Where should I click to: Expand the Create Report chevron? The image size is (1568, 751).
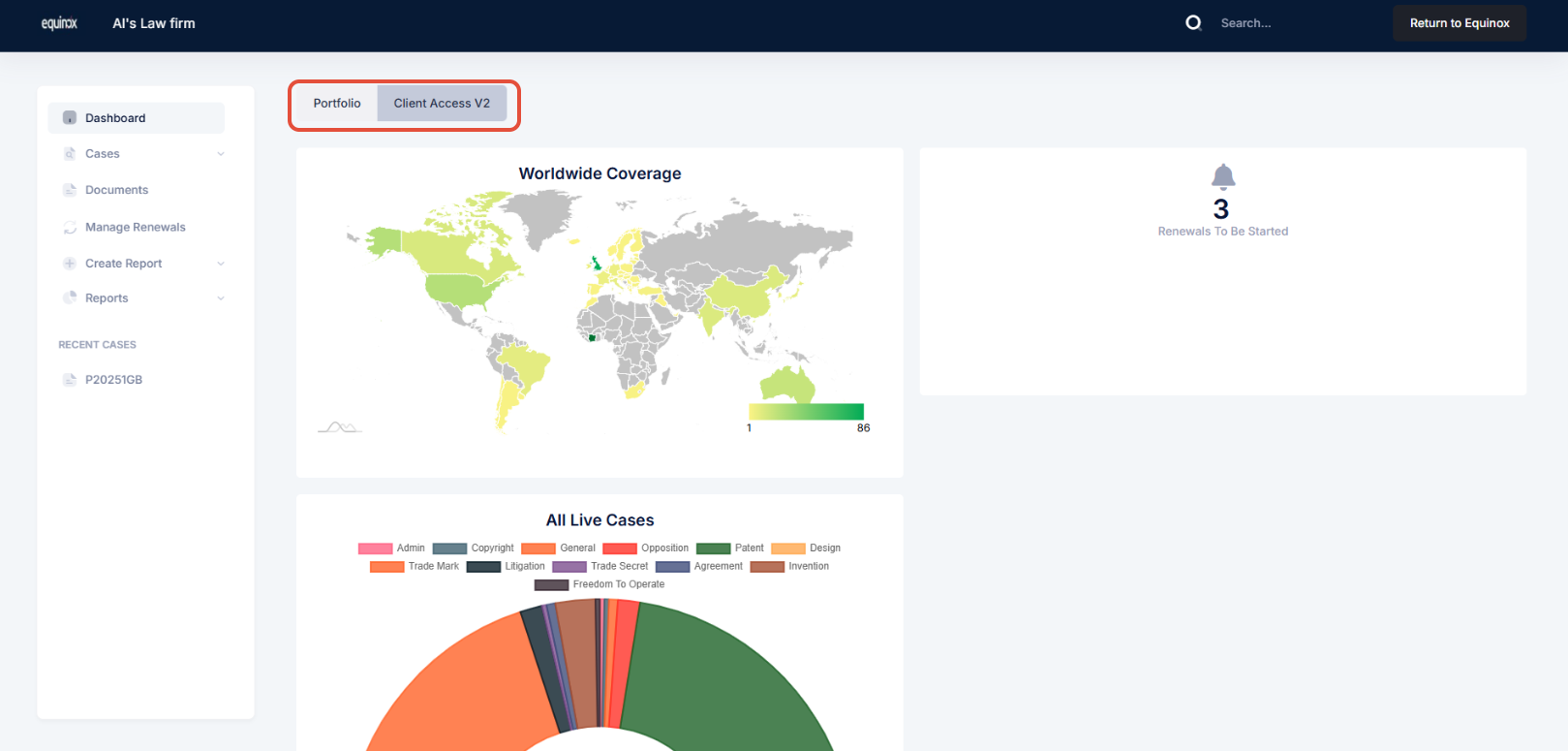point(221,264)
